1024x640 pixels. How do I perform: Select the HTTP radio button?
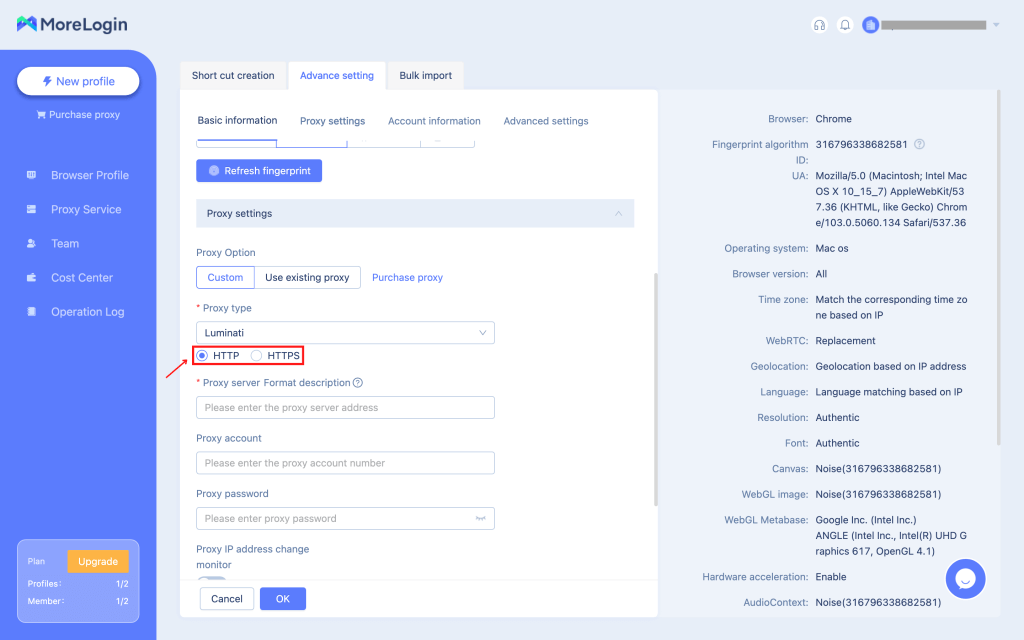pos(202,355)
